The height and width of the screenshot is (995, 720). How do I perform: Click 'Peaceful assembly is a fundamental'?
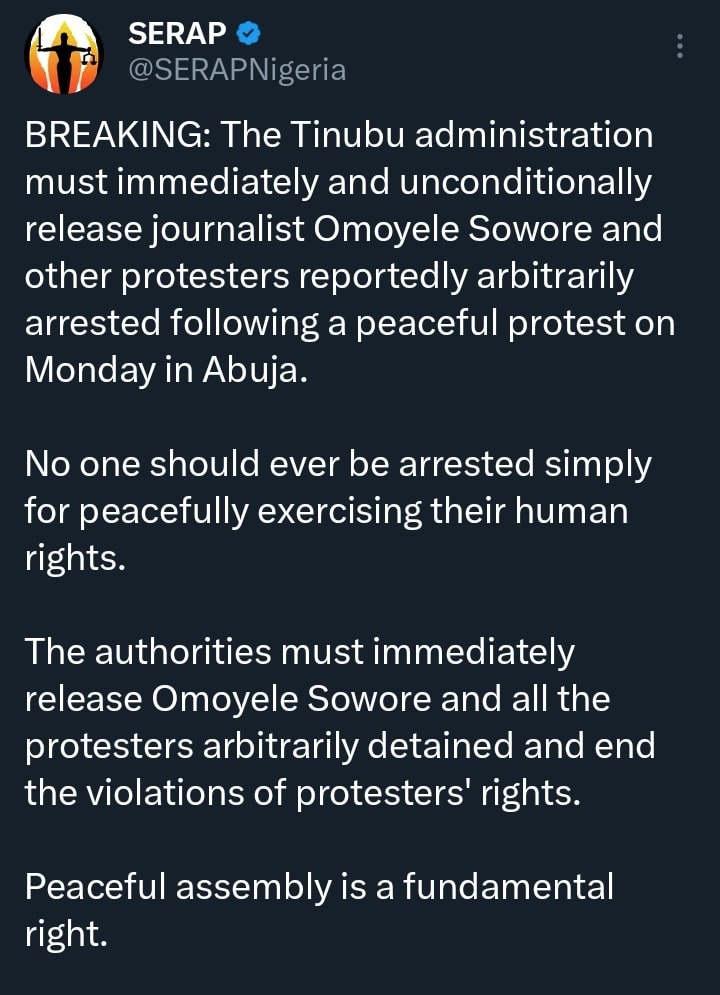click(x=318, y=886)
